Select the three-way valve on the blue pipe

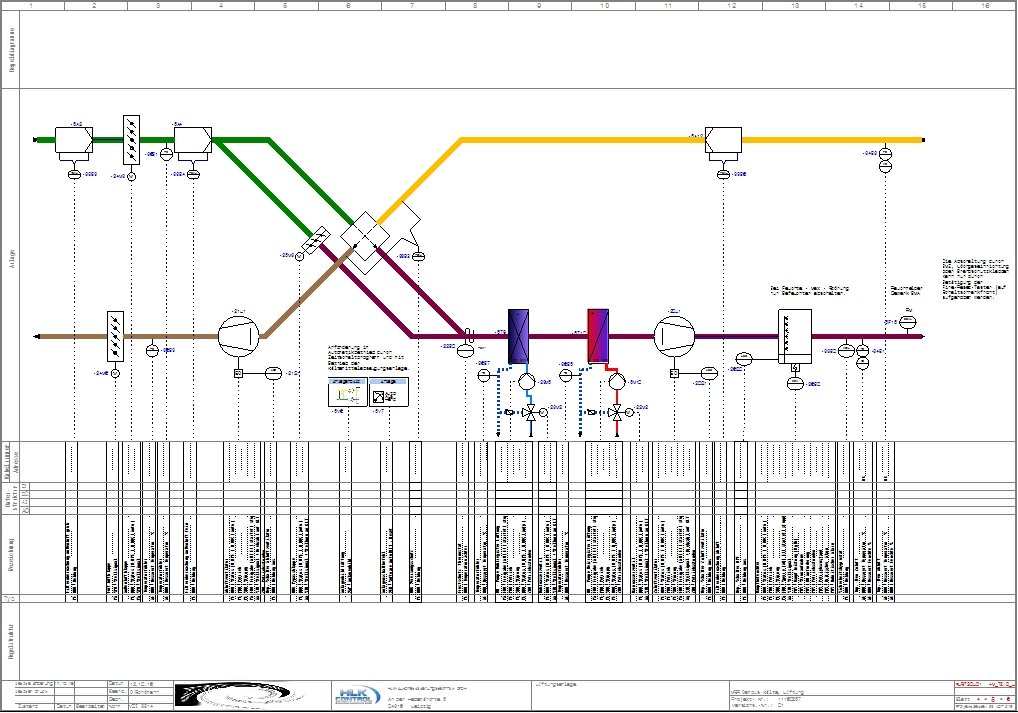531,412
